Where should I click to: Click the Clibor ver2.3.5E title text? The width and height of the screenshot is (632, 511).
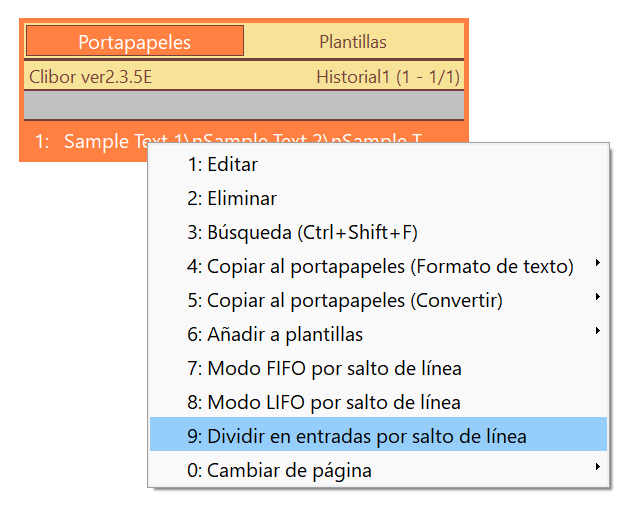tap(90, 77)
